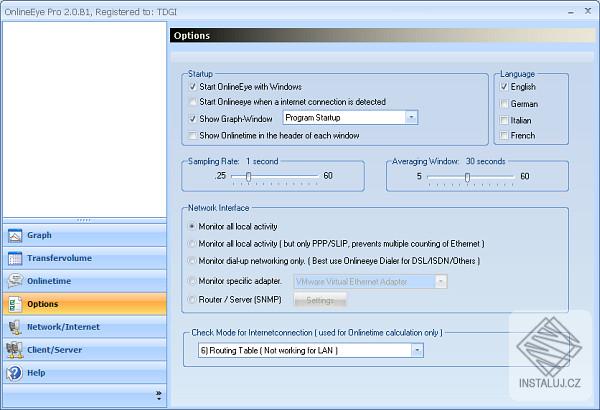Screen dimensions: 600x410
Task: Enable start when internet connection is detected
Action: pos(193,102)
